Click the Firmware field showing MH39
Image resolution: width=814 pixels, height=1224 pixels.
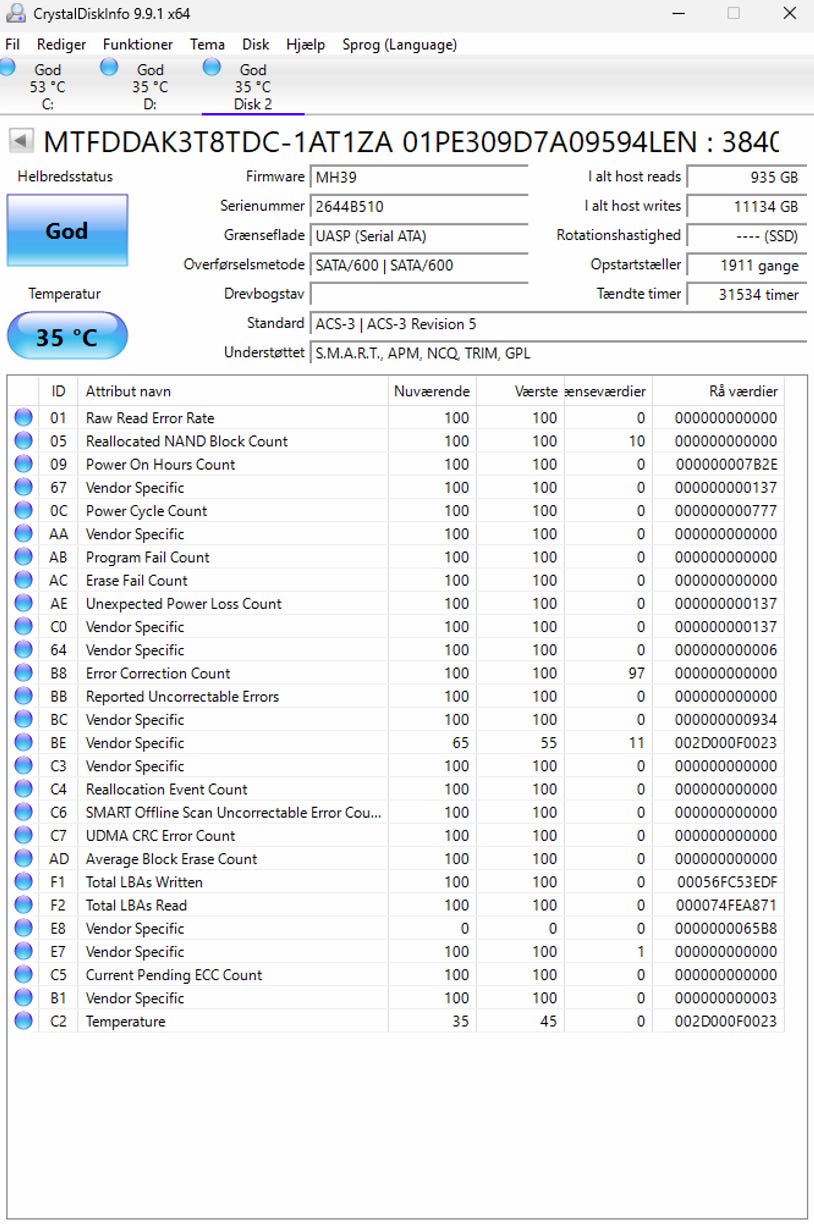pyautogui.click(x=419, y=177)
